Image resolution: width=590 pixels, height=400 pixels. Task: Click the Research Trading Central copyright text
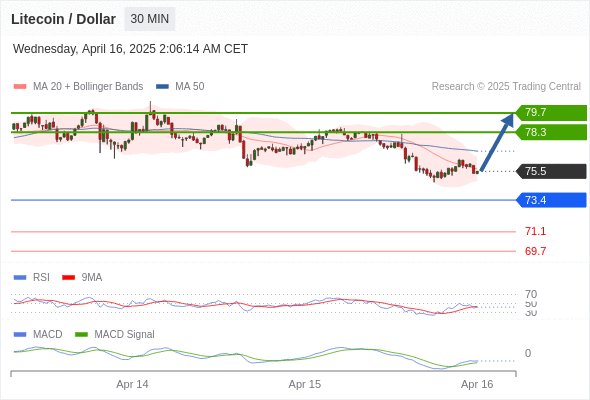click(x=506, y=87)
